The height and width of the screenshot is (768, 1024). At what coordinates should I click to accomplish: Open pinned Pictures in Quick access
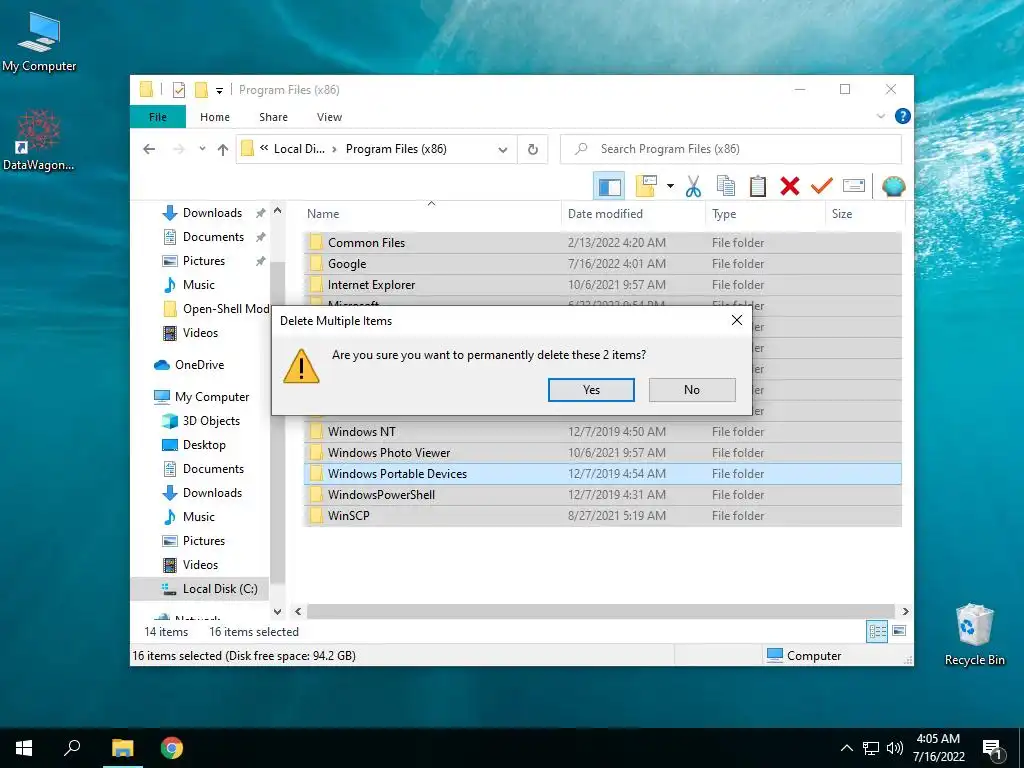click(x=204, y=261)
